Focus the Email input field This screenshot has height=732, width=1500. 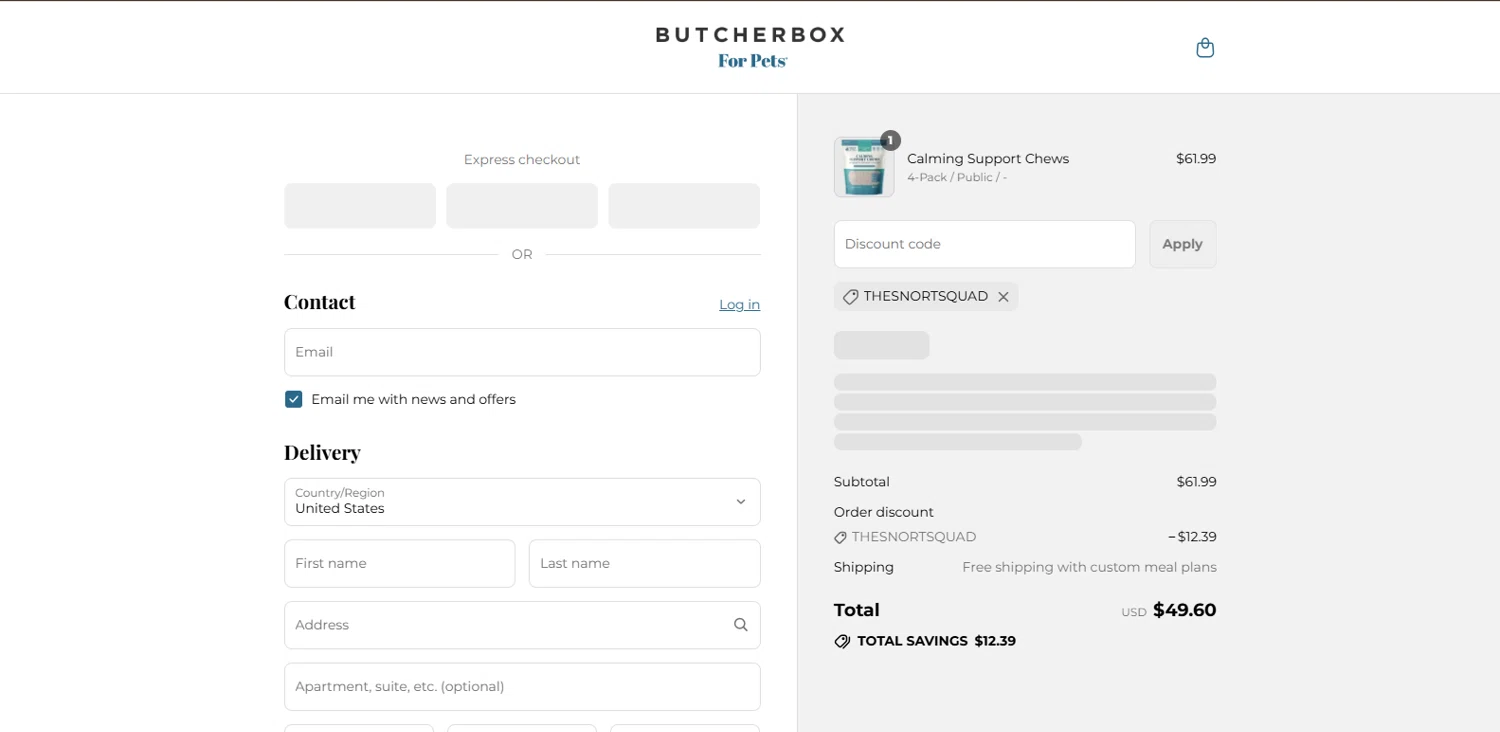click(522, 352)
